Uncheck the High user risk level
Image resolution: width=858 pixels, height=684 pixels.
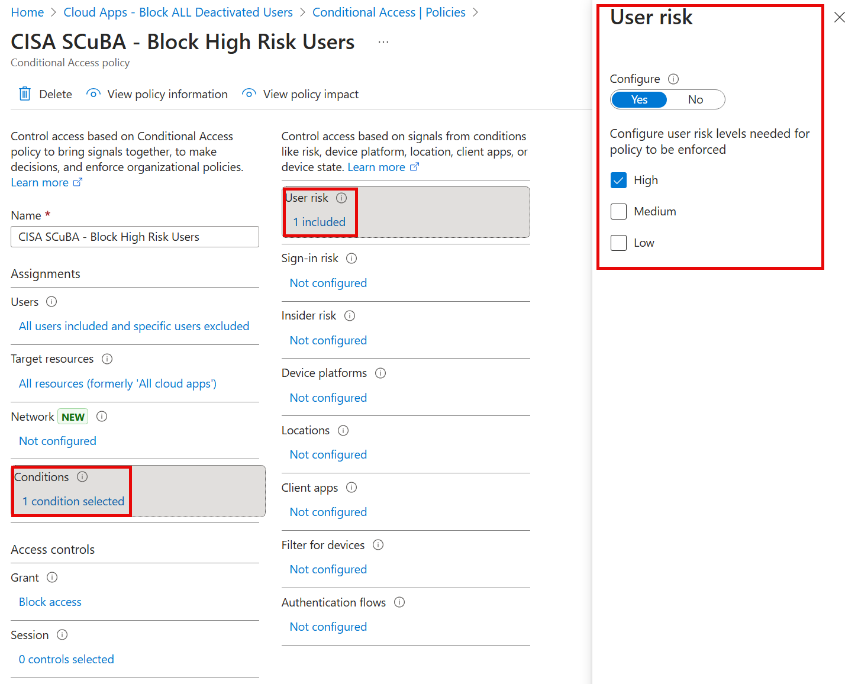click(618, 180)
